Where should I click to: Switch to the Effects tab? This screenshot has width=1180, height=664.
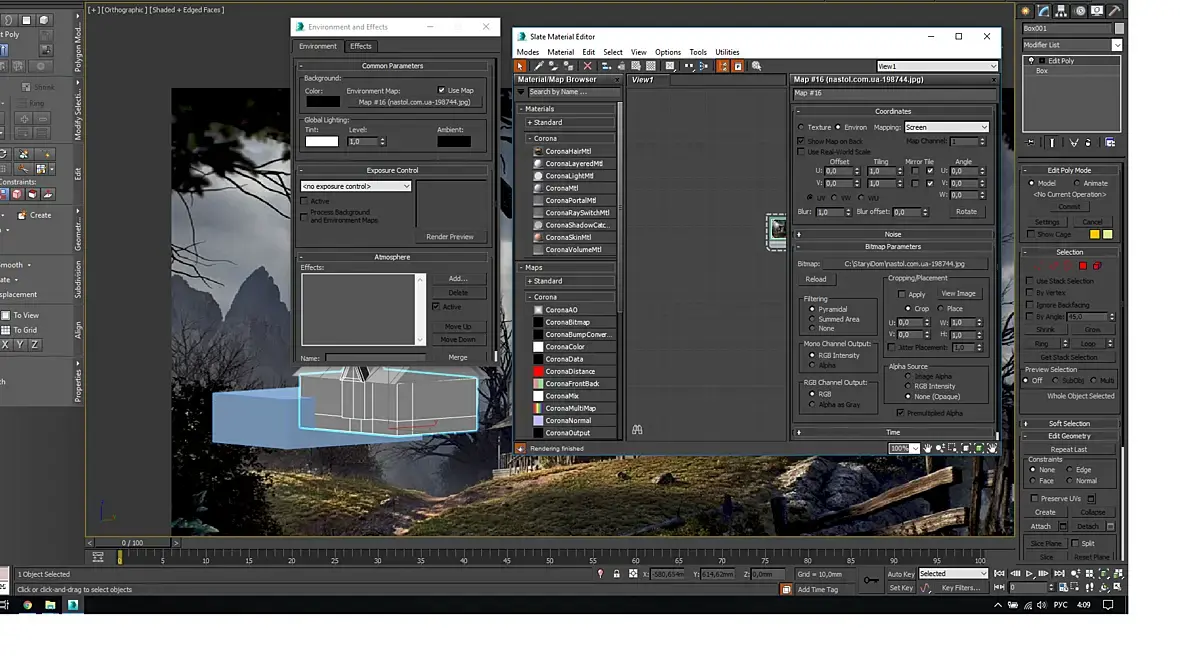point(361,46)
